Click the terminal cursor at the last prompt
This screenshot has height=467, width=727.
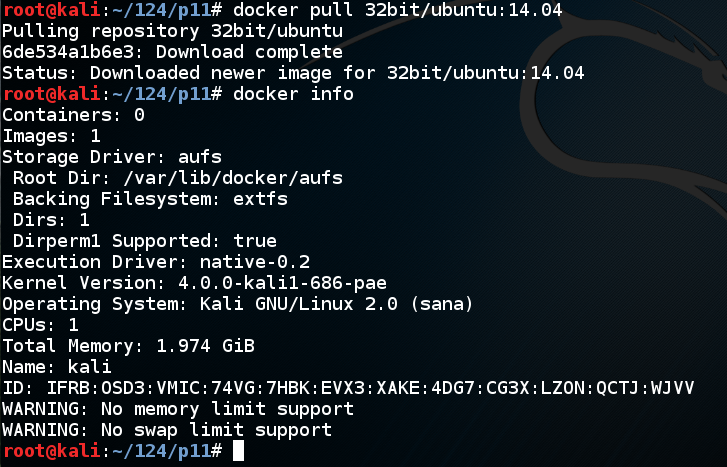point(238,451)
